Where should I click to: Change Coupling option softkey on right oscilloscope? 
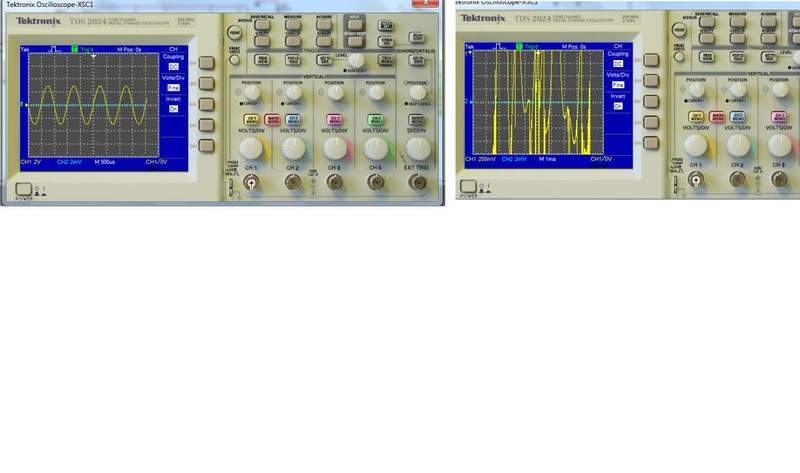click(x=652, y=62)
